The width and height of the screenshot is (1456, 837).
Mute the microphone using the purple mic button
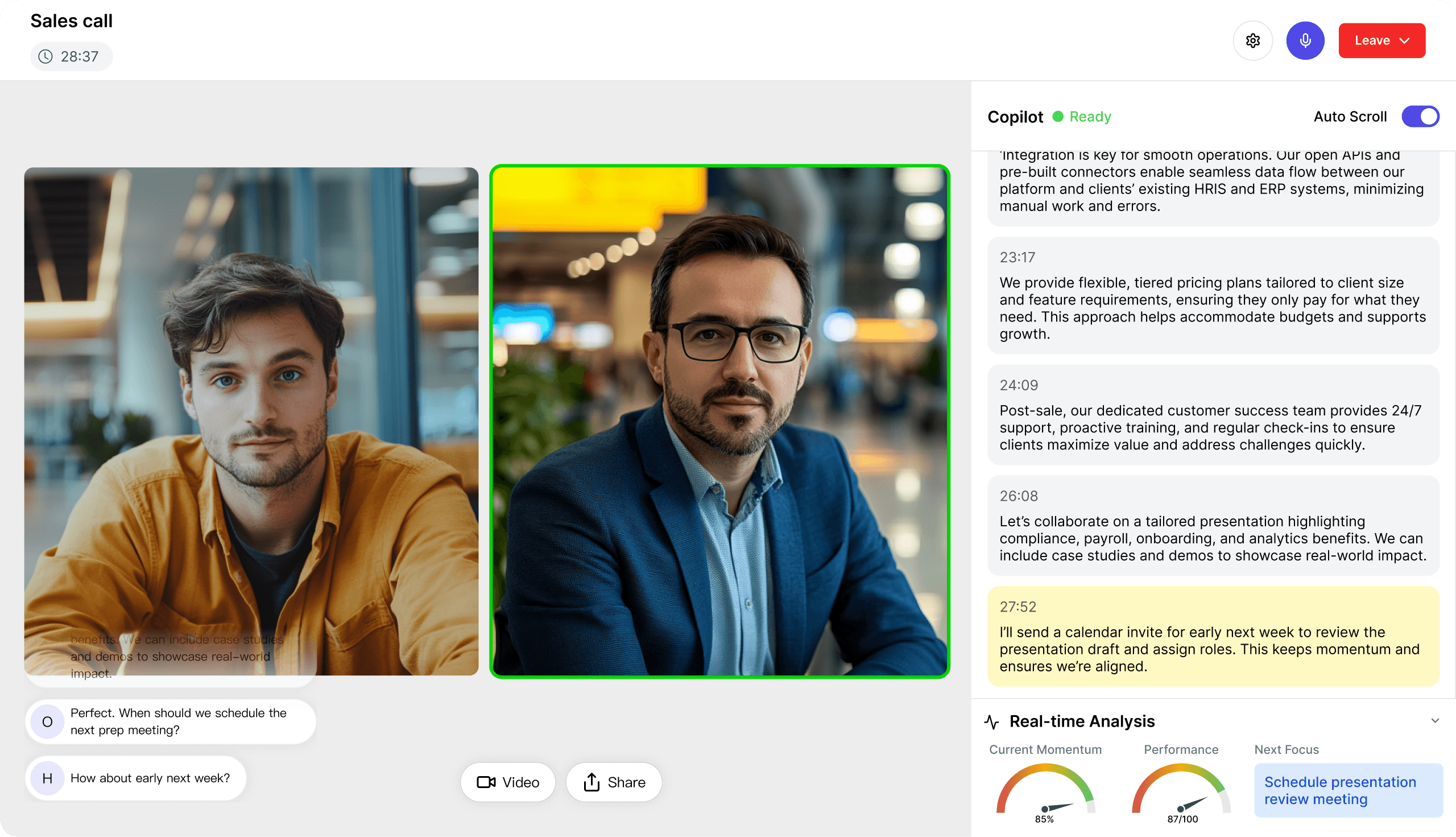point(1305,41)
